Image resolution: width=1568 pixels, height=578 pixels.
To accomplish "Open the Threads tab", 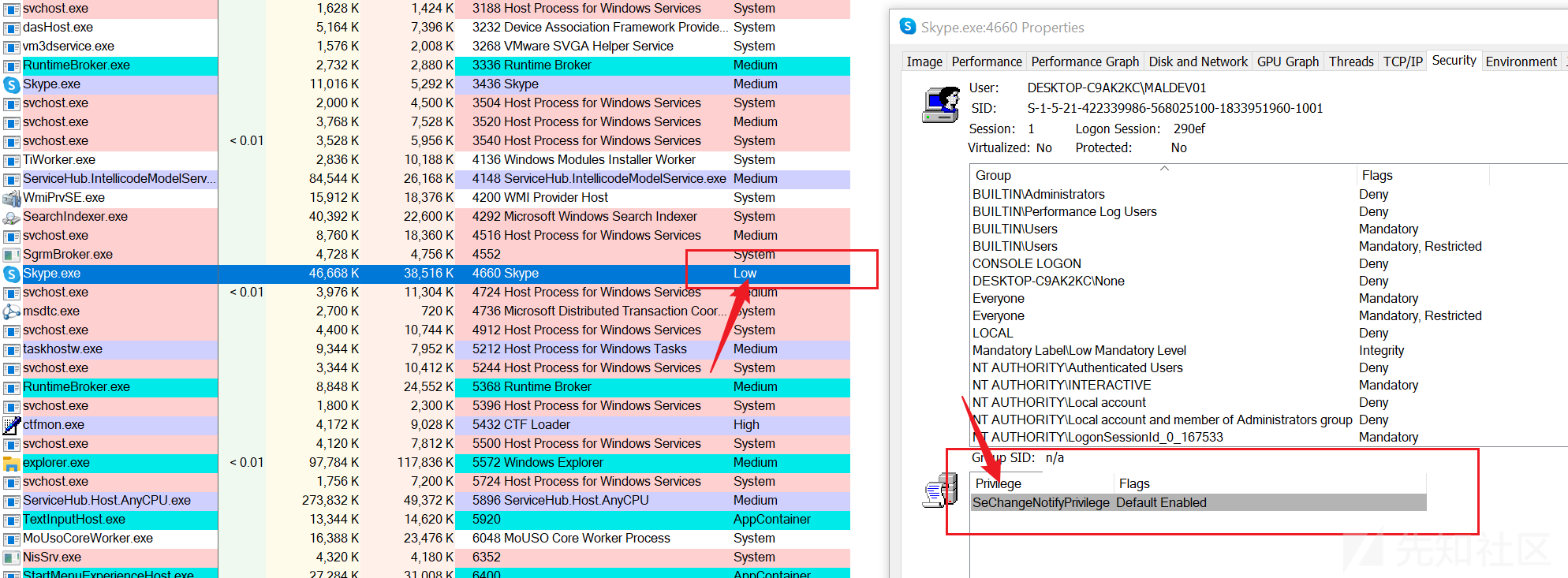I will click(x=1351, y=62).
